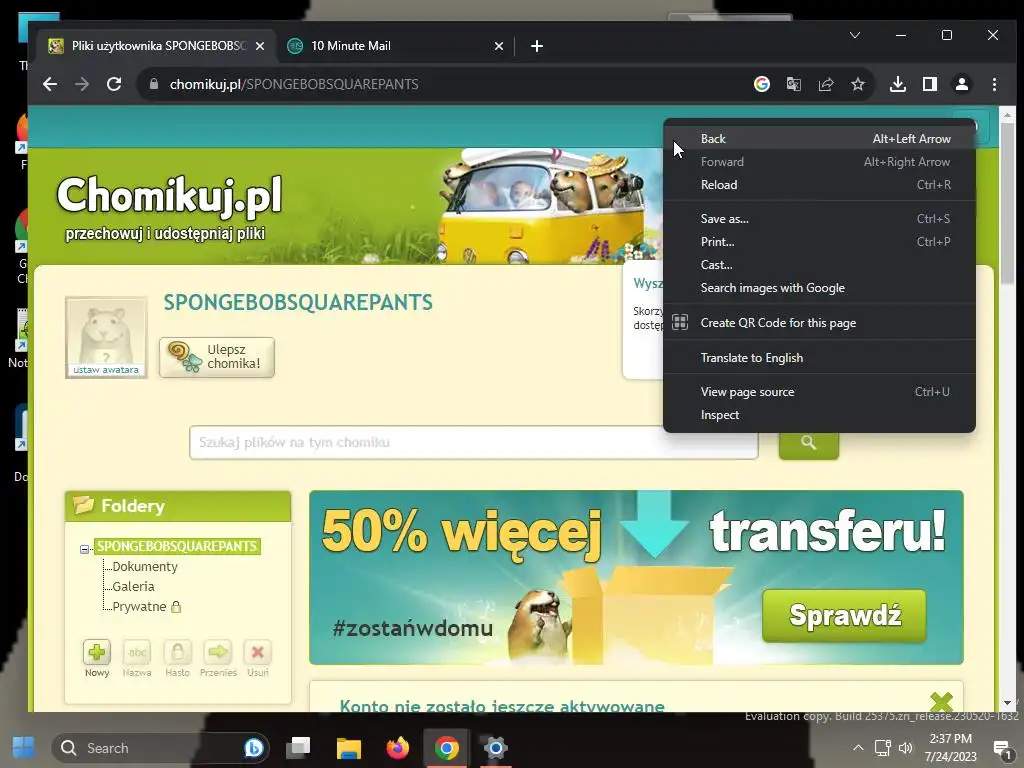Choose Create QR Code for this page
The image size is (1024, 768).
click(819, 323)
